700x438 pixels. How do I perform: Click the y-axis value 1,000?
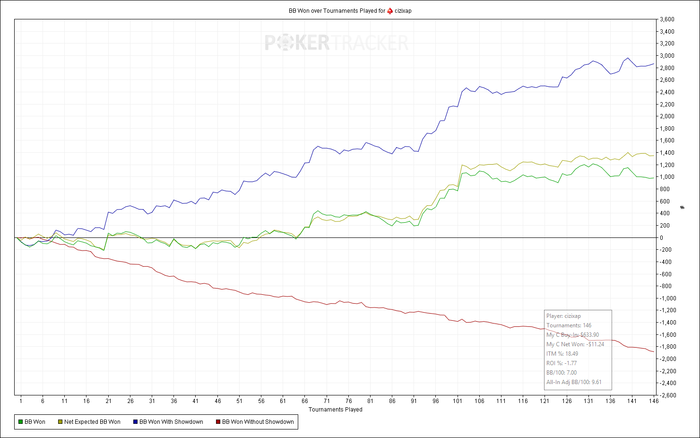point(668,177)
